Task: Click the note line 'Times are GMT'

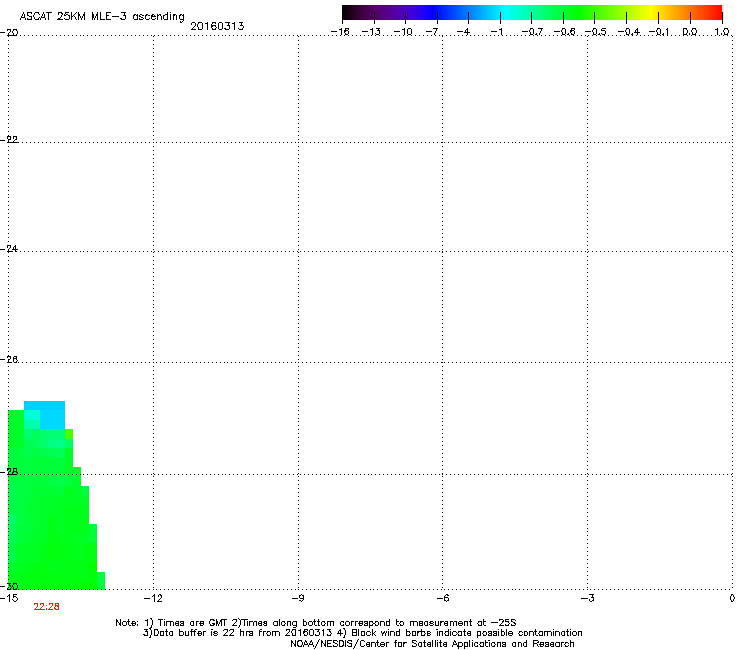Action: point(187,623)
